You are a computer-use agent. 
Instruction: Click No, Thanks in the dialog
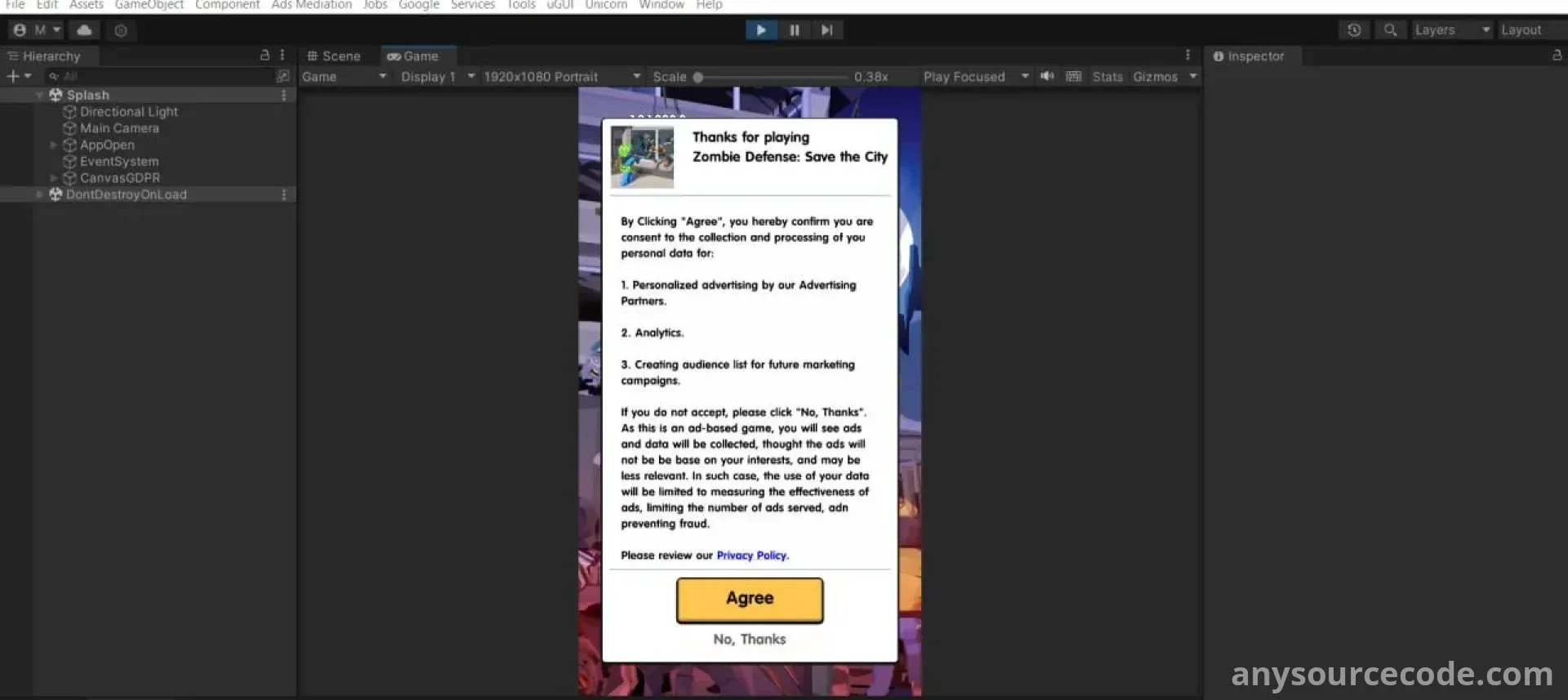click(750, 640)
